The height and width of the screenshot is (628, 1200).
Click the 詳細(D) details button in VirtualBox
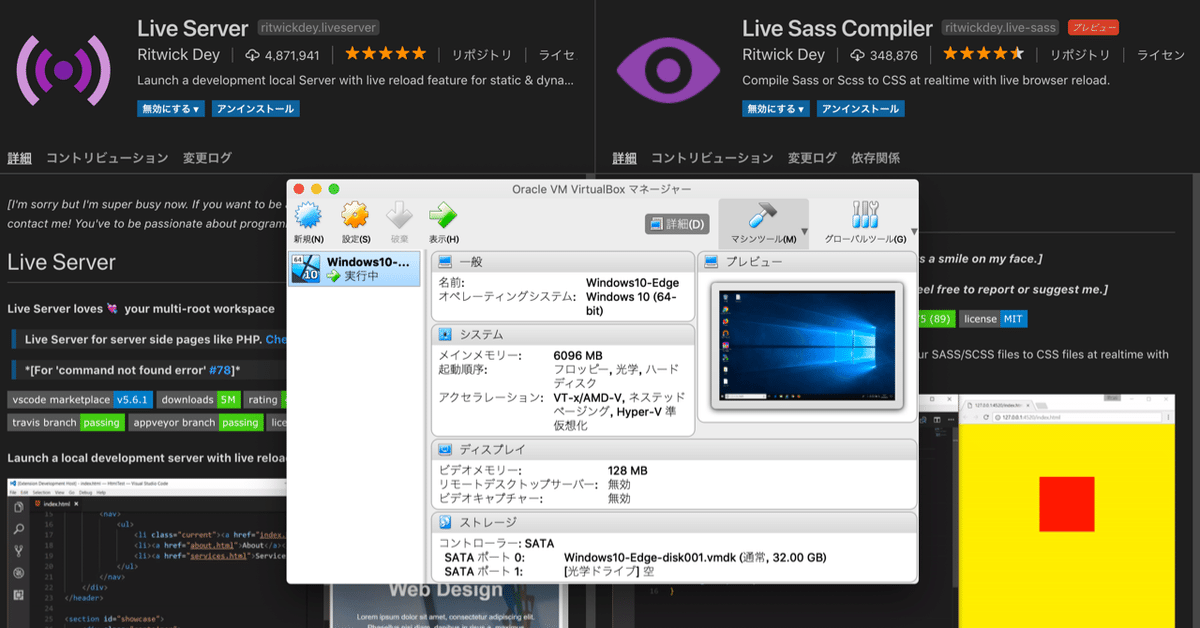coord(677,224)
